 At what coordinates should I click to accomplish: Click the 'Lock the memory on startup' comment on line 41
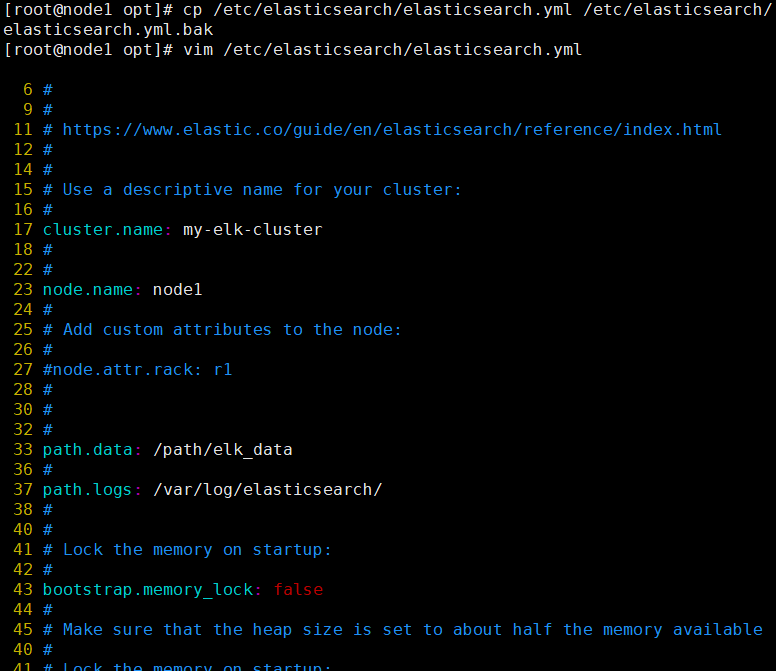(x=196, y=550)
